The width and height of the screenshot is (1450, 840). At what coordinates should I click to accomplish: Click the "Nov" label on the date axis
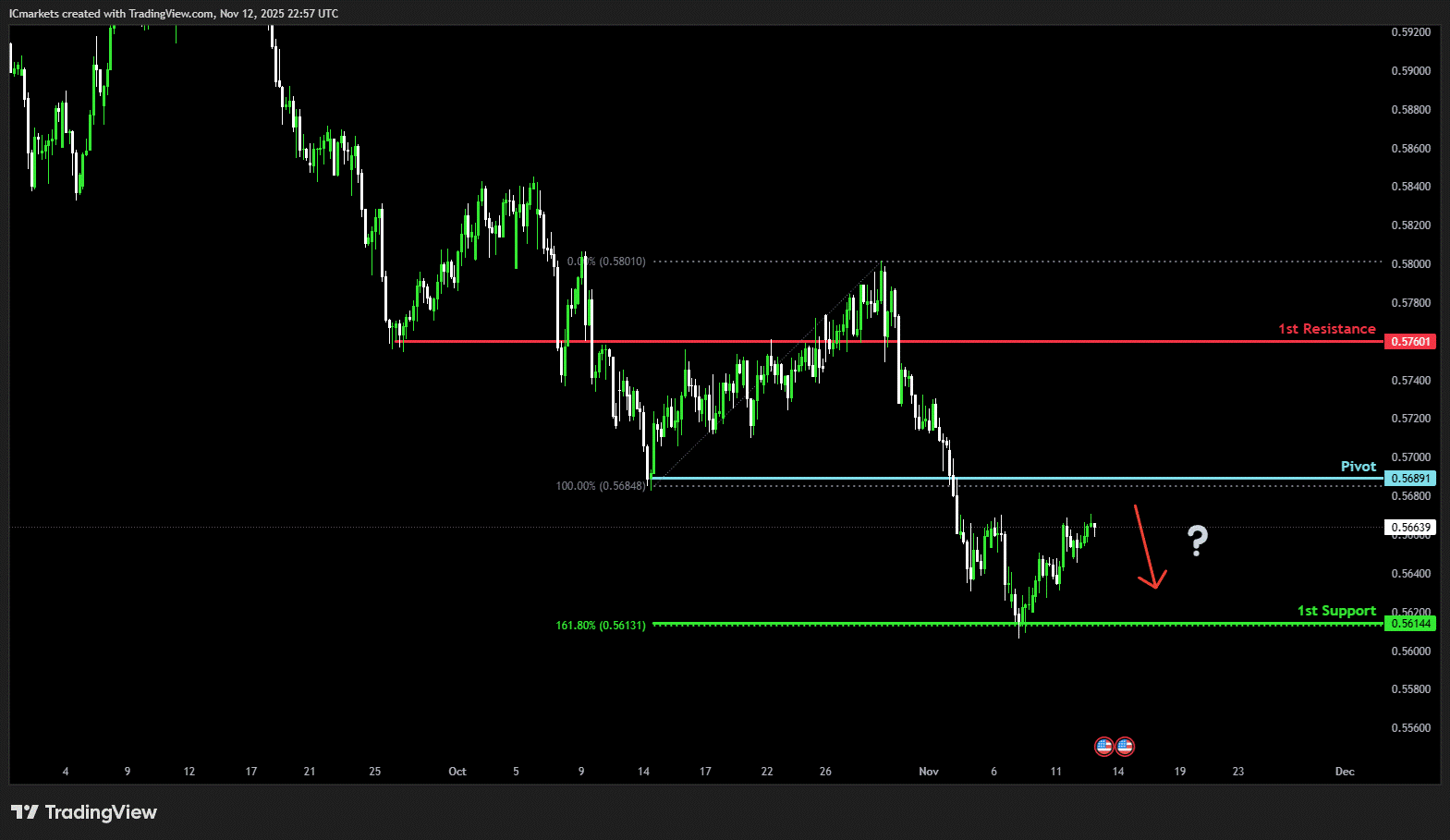coord(929,772)
